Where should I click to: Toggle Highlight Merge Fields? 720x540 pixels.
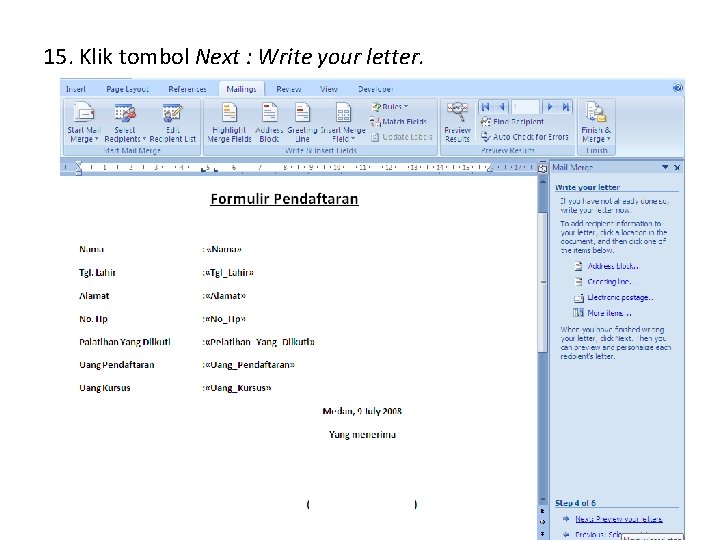[x=229, y=123]
